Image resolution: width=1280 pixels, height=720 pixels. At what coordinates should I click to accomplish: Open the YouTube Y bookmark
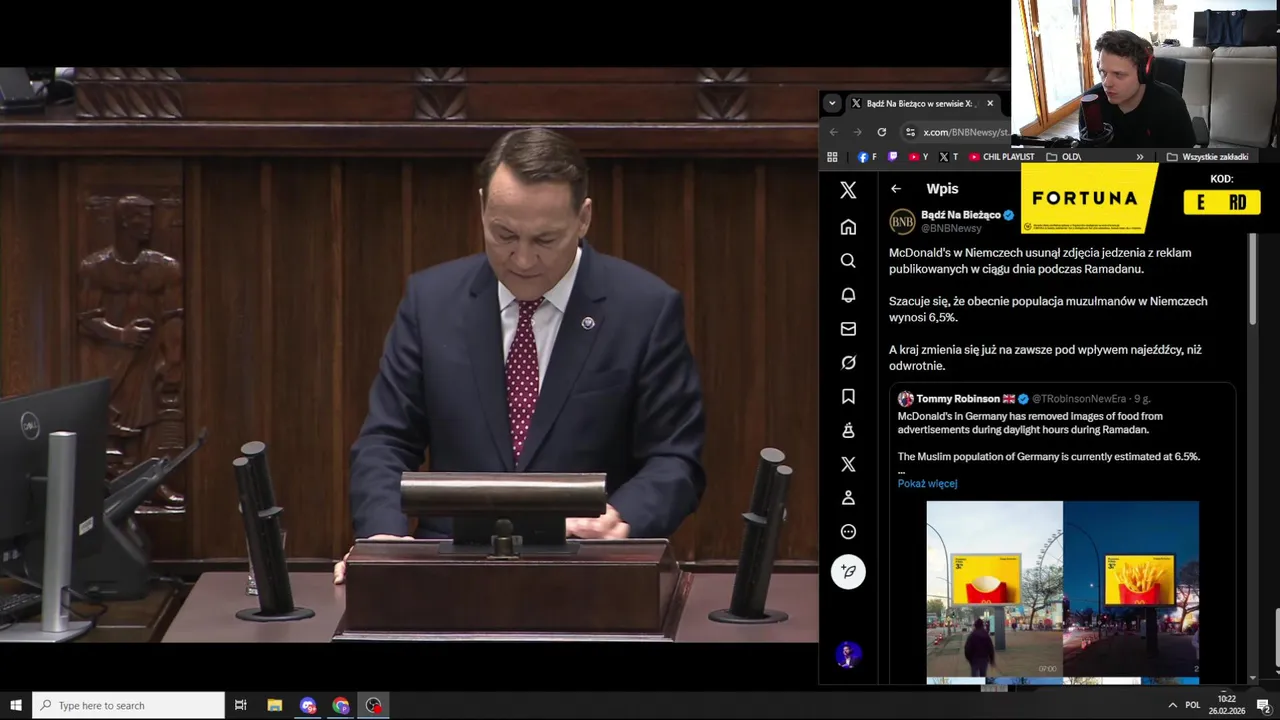click(x=918, y=157)
